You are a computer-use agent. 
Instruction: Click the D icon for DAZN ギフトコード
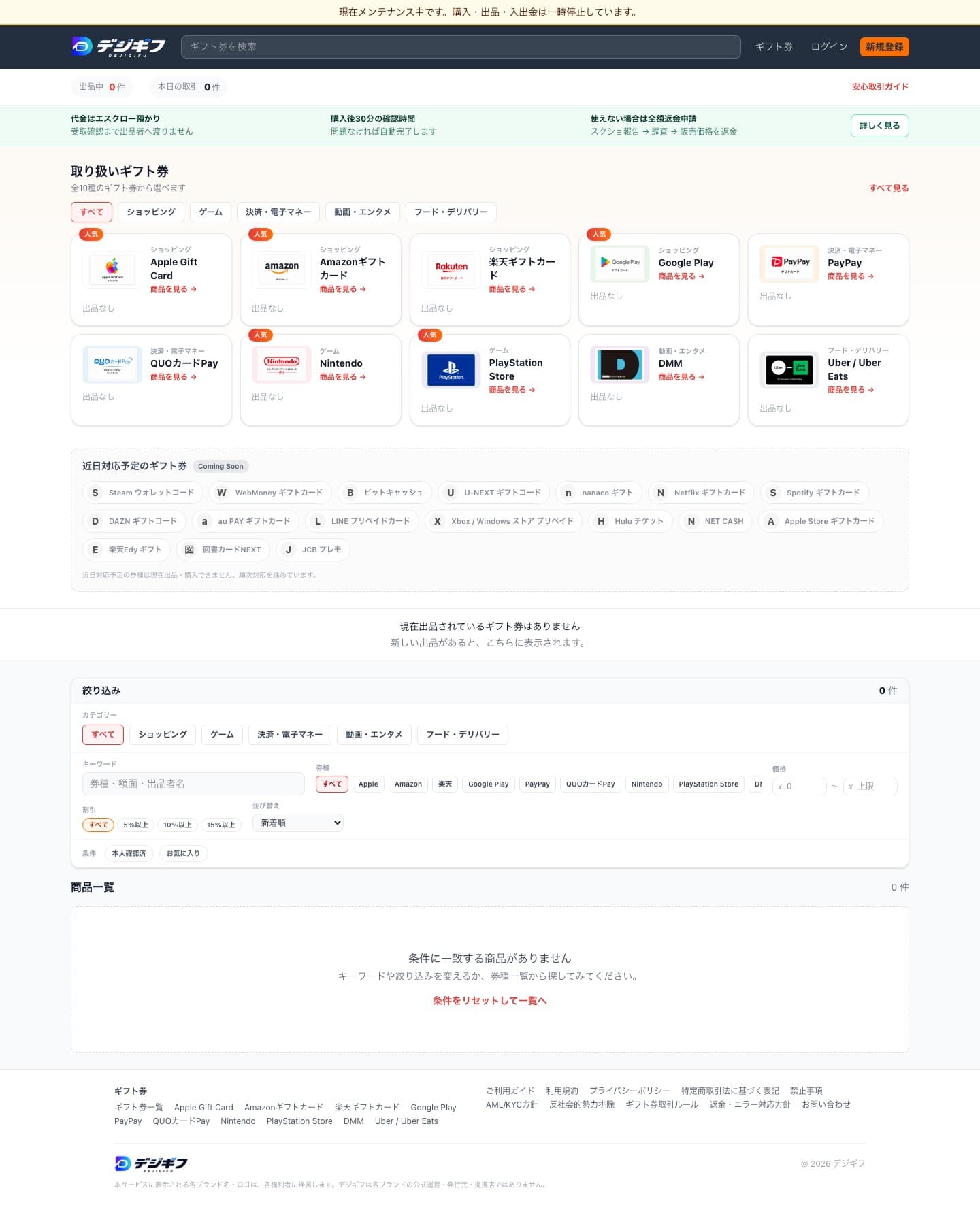click(x=95, y=521)
